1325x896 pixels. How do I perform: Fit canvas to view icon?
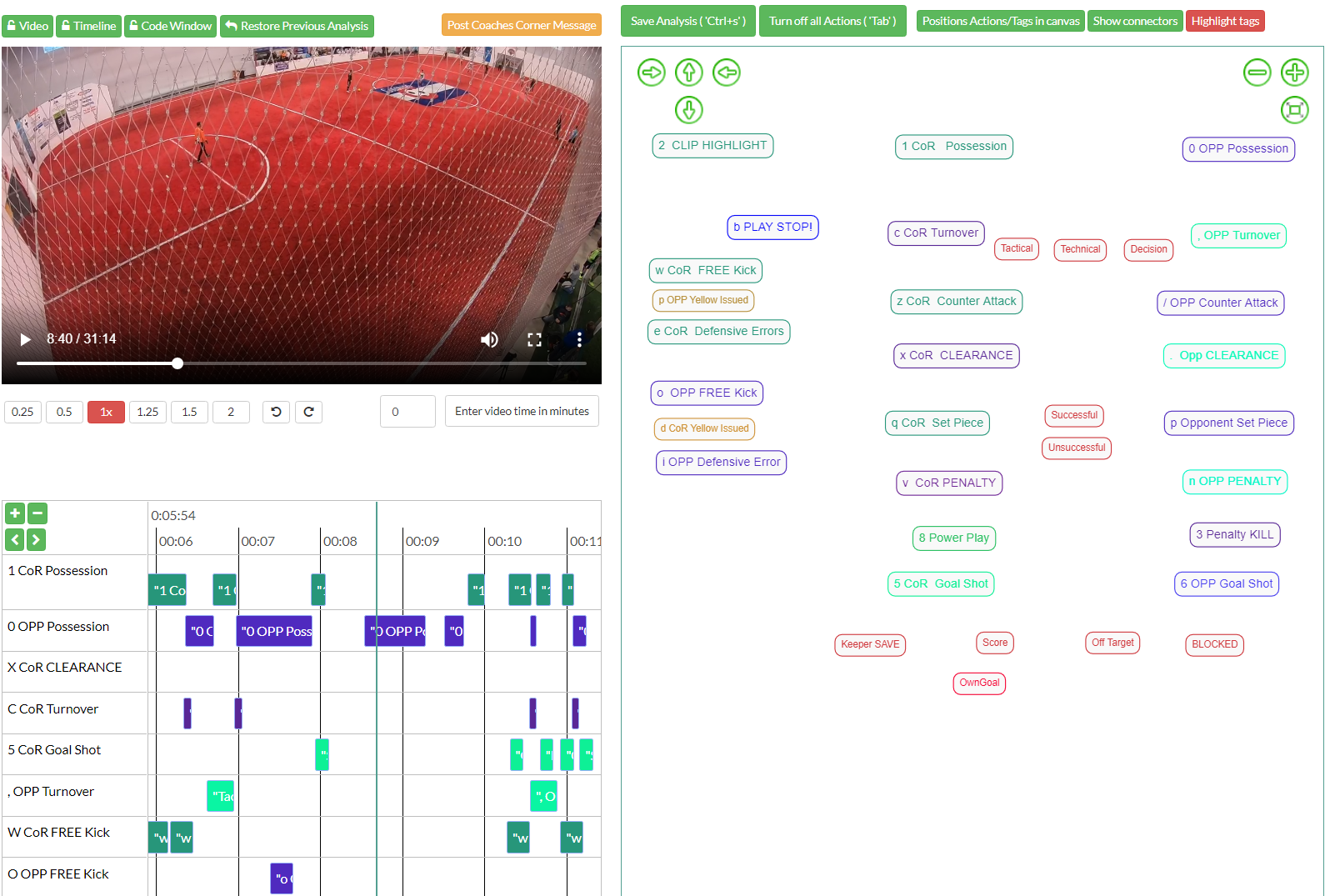1294,109
